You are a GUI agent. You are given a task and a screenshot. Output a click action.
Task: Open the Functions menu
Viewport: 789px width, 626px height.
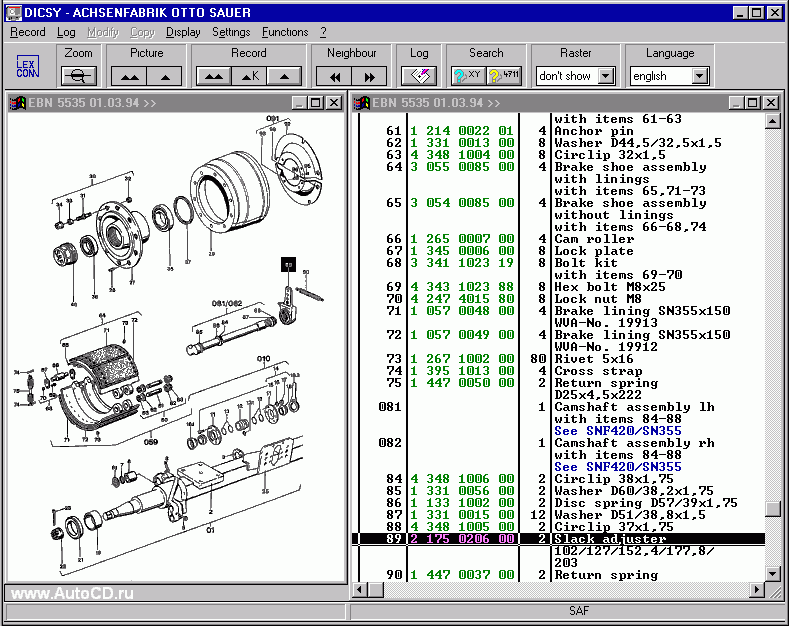click(x=285, y=32)
